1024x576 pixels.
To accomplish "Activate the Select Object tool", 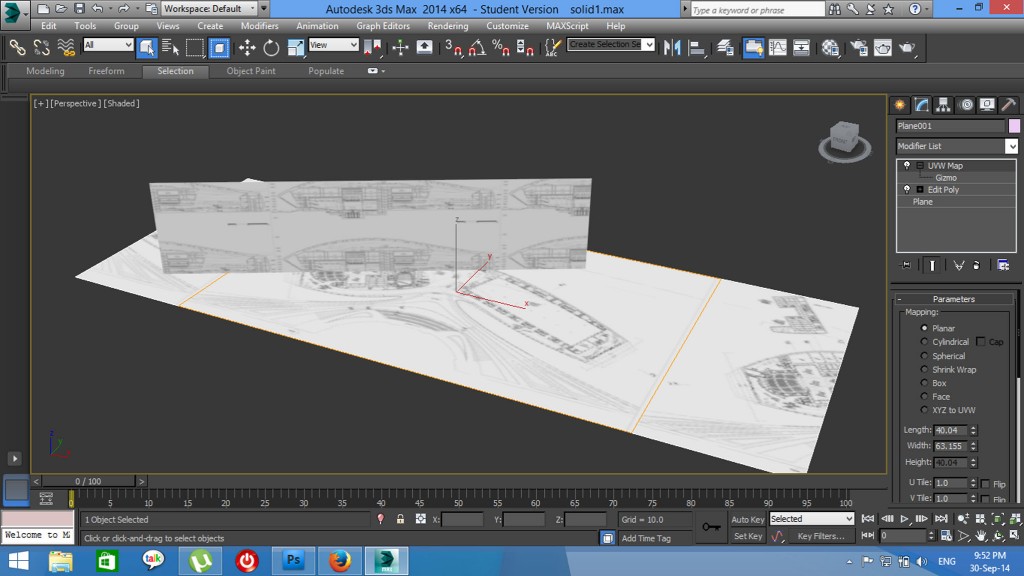I will pos(147,47).
